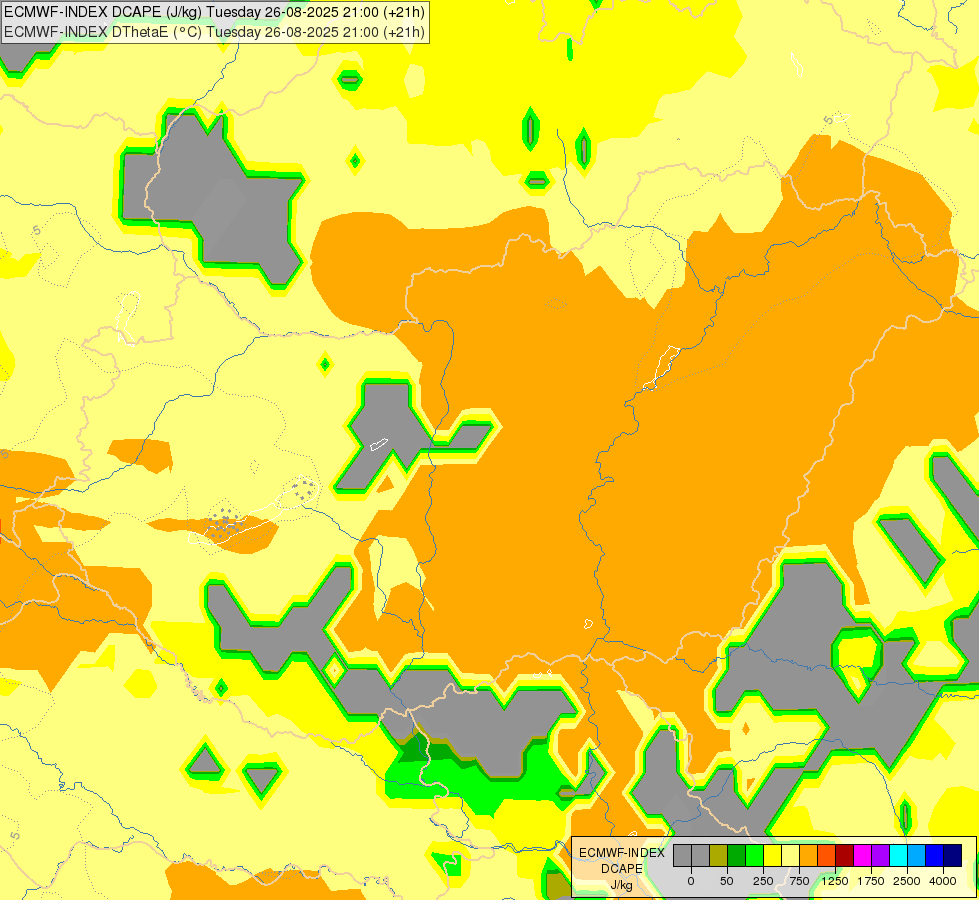Click the legend value 4000
Image resolution: width=979 pixels, height=900 pixels.
[x=943, y=881]
